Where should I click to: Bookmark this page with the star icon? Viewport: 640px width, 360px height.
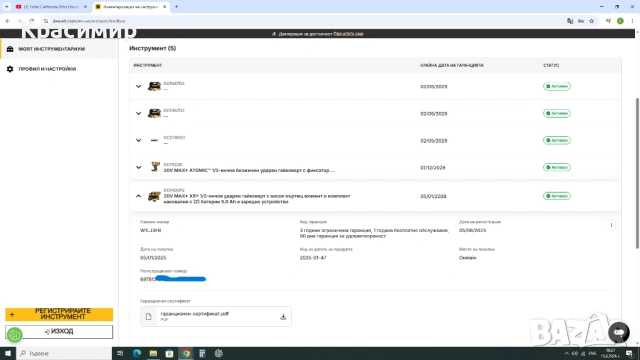(591, 21)
